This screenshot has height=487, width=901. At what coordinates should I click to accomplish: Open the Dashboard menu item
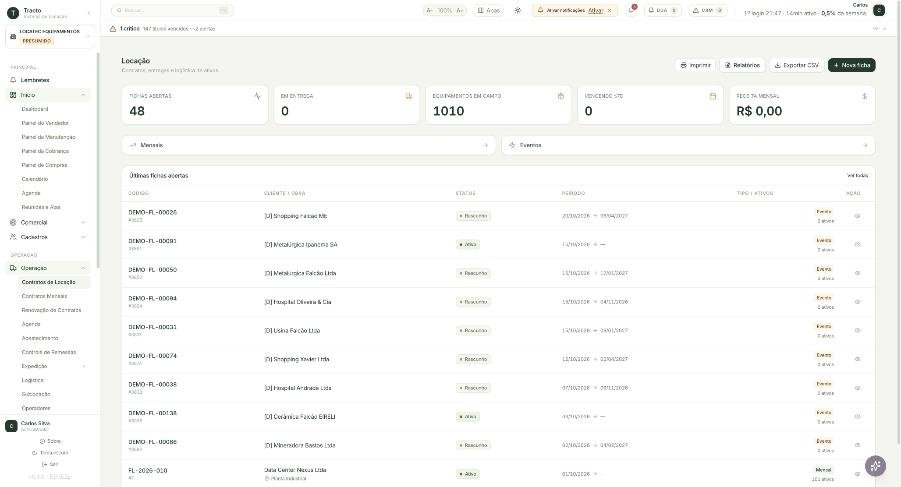tap(34, 109)
